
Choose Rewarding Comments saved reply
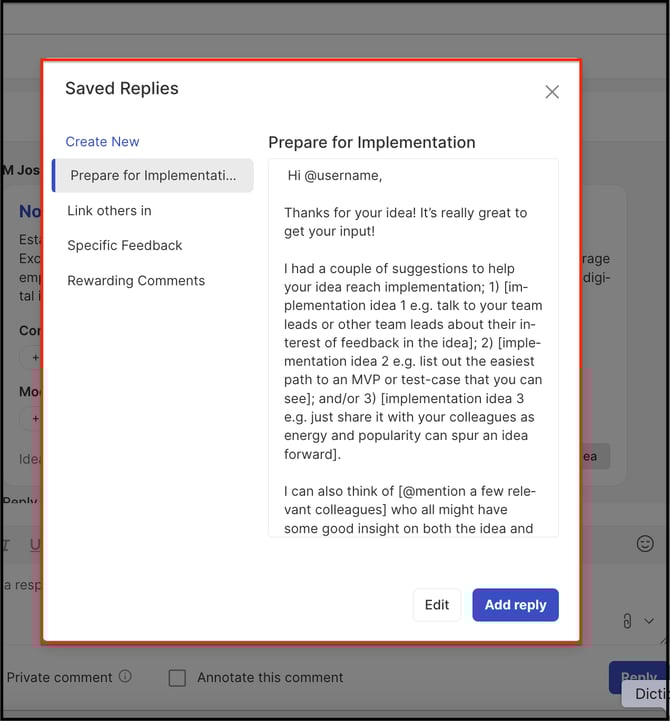(x=136, y=280)
